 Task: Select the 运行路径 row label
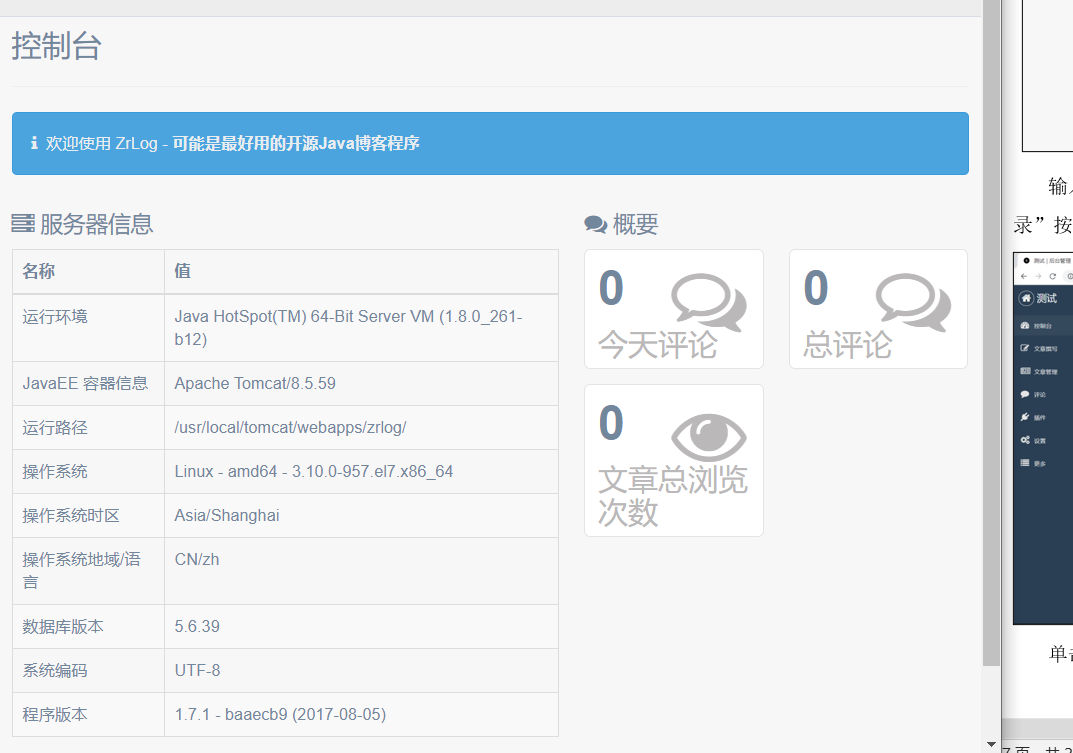click(x=55, y=428)
